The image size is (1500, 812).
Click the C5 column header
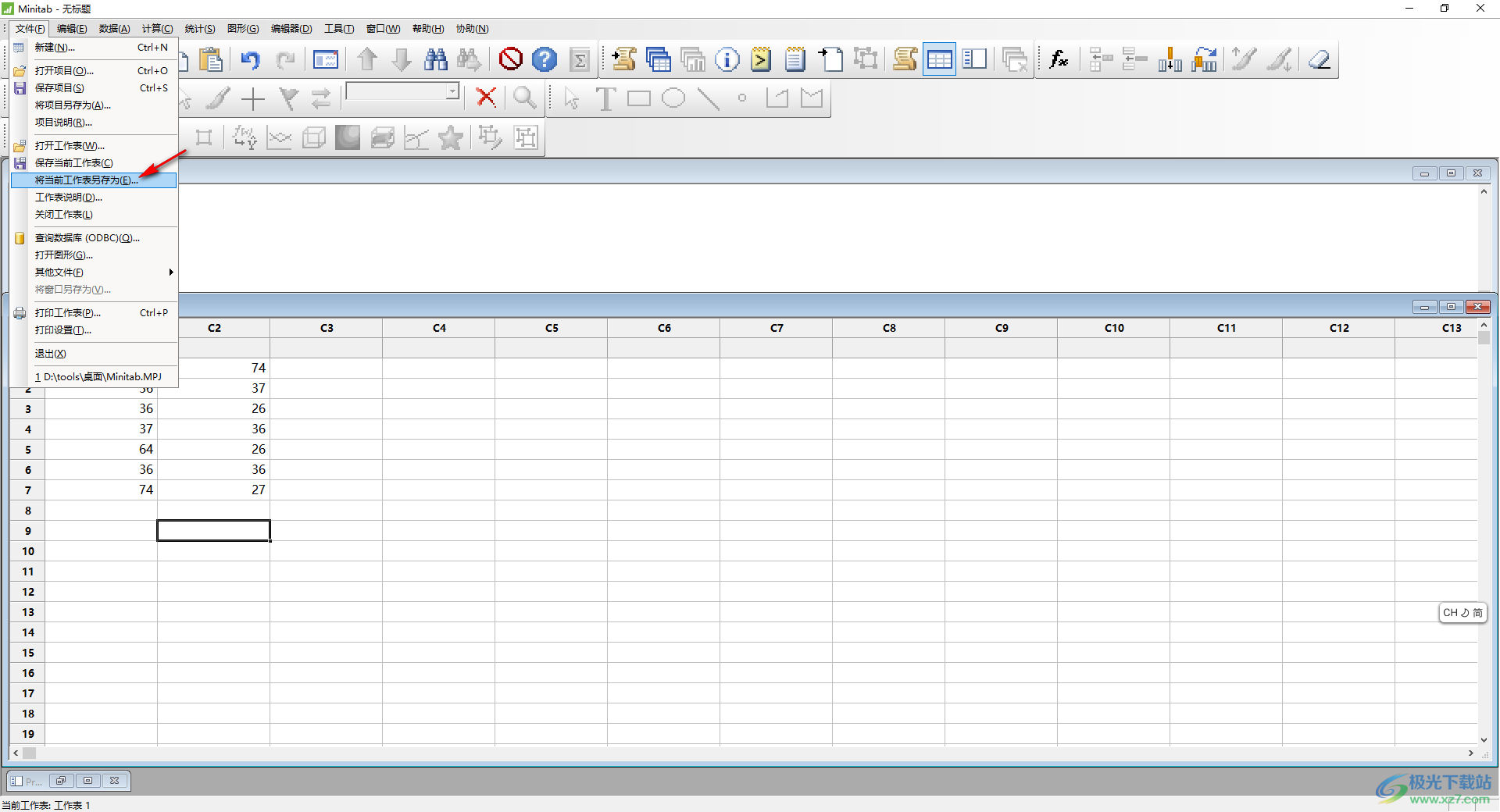click(552, 328)
